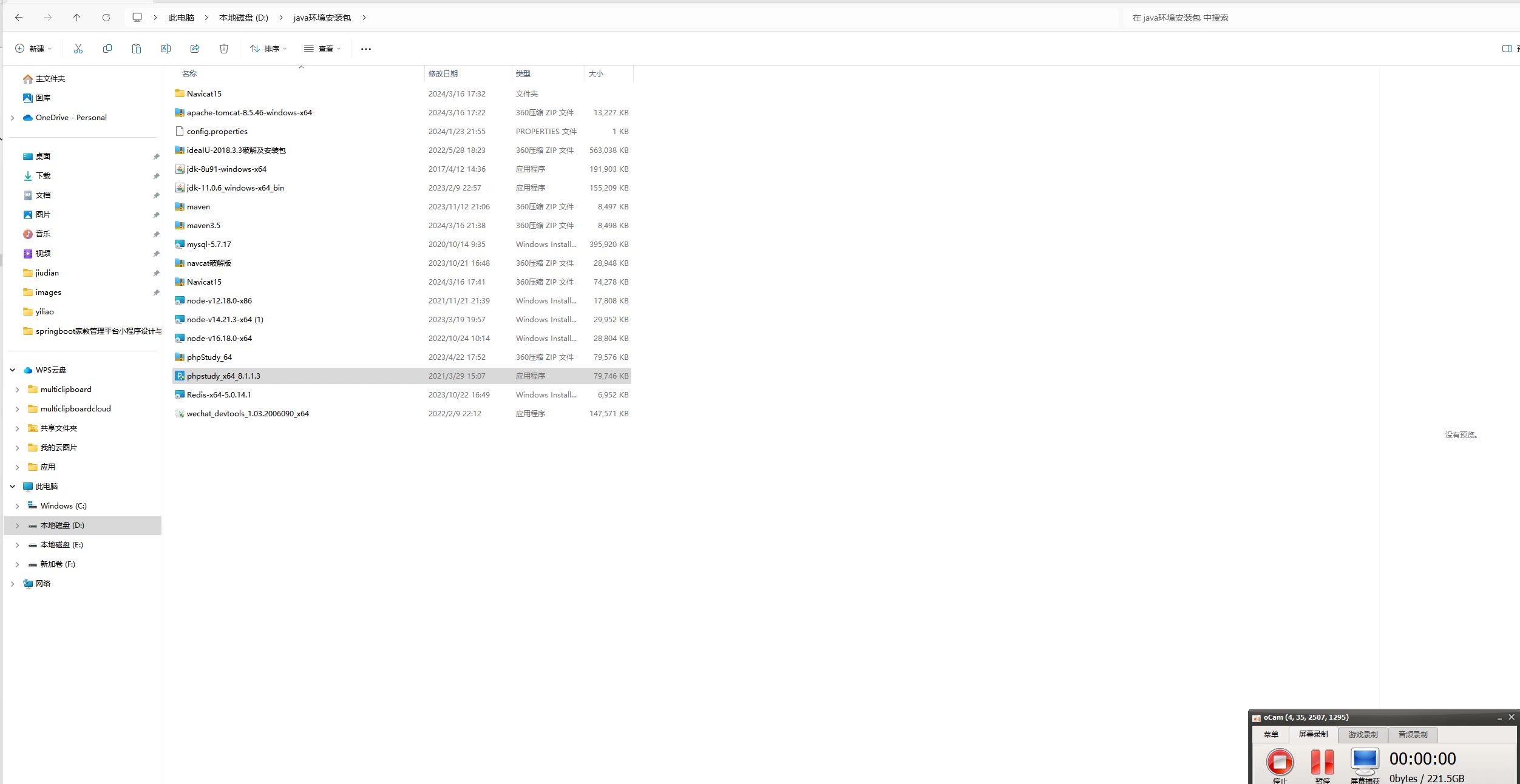Viewport: 1520px width, 784px height.
Task: Open the yiliao folder in sidebar
Action: (x=38, y=312)
